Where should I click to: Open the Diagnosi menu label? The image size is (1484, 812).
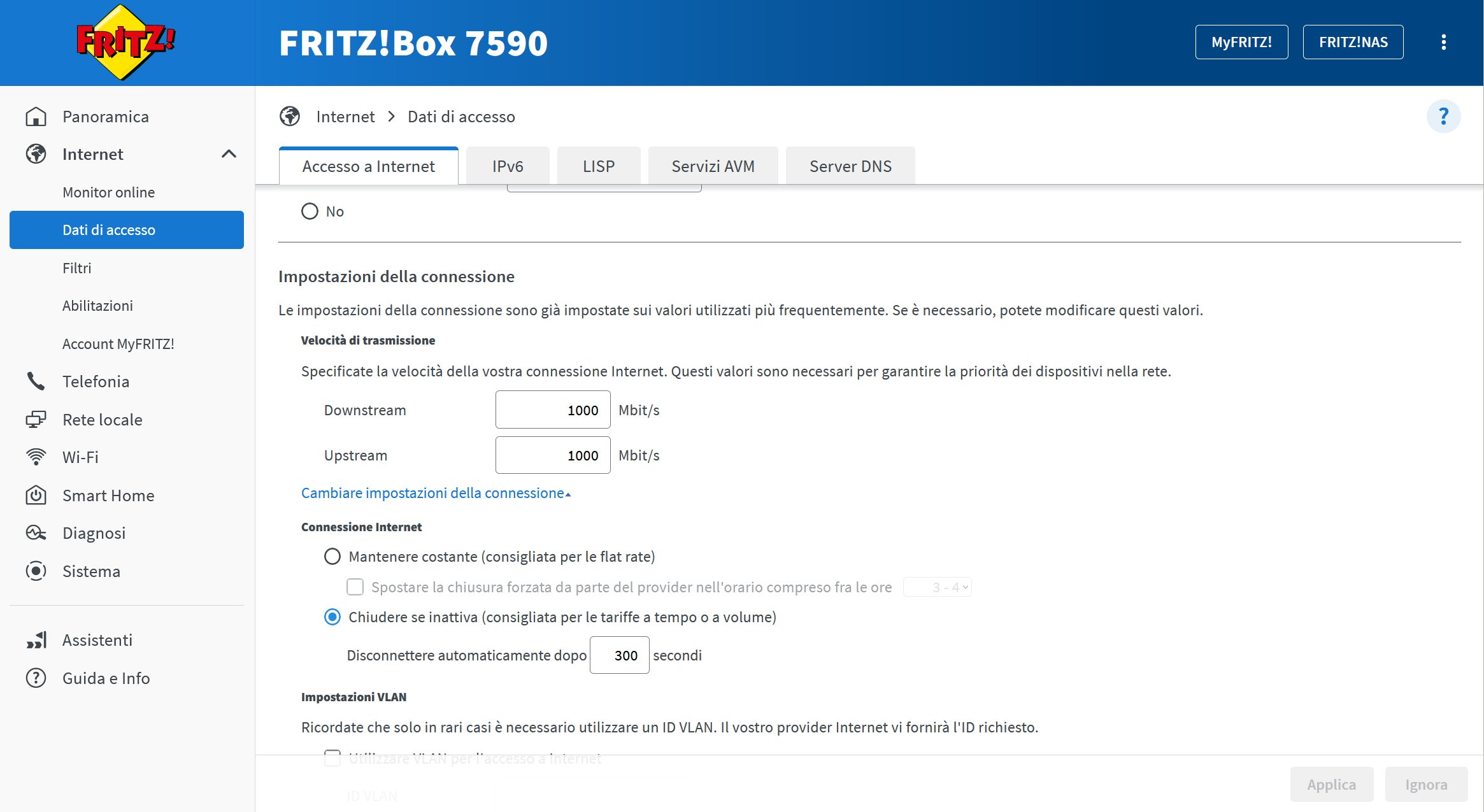point(94,533)
